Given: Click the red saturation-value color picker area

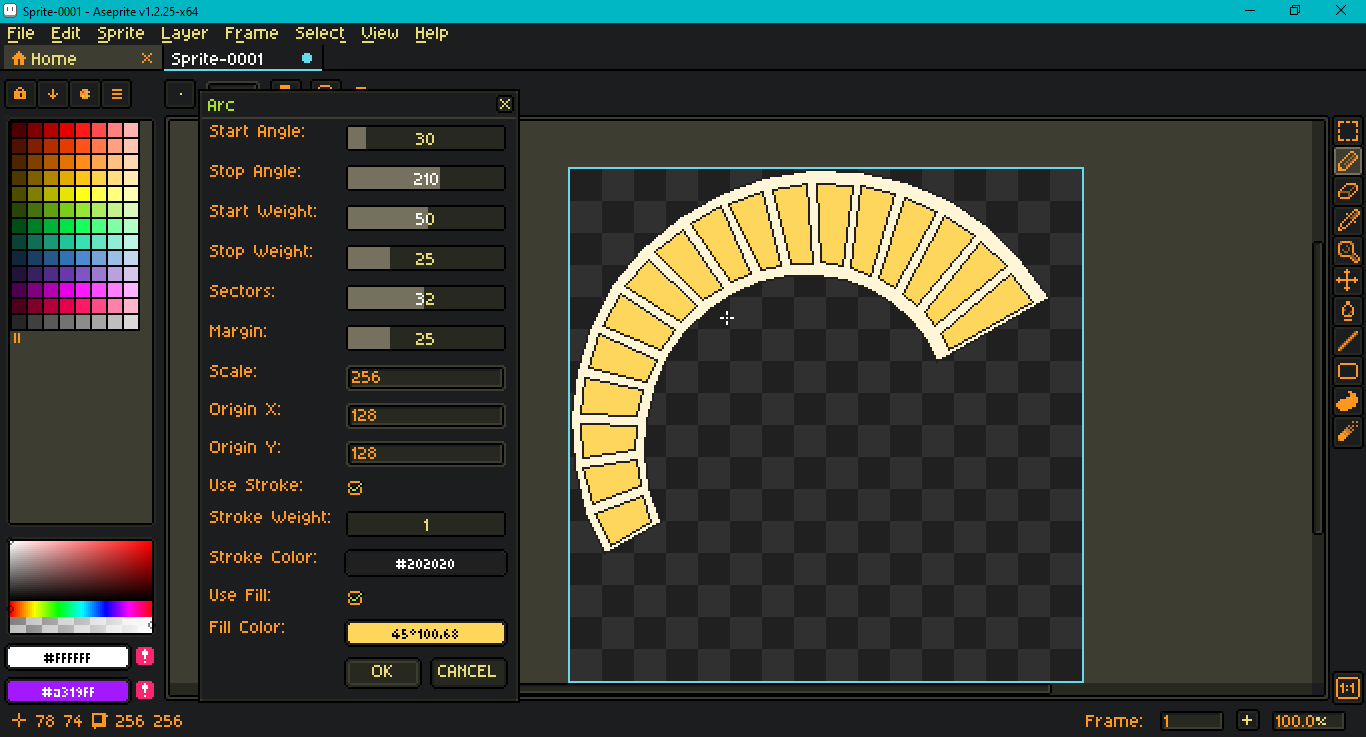Looking at the screenshot, I should click(x=80, y=569).
